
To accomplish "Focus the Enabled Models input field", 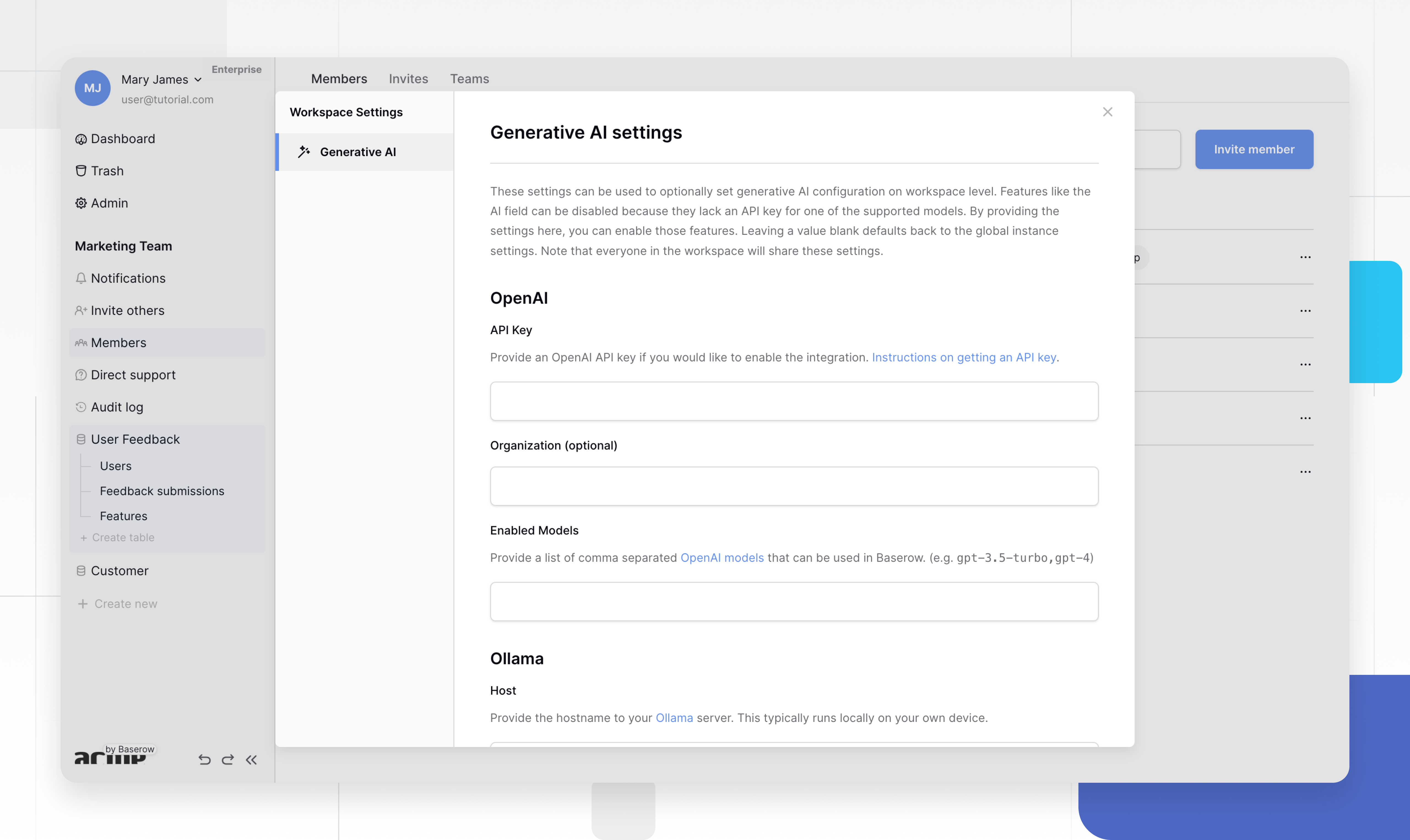I will click(x=794, y=602).
